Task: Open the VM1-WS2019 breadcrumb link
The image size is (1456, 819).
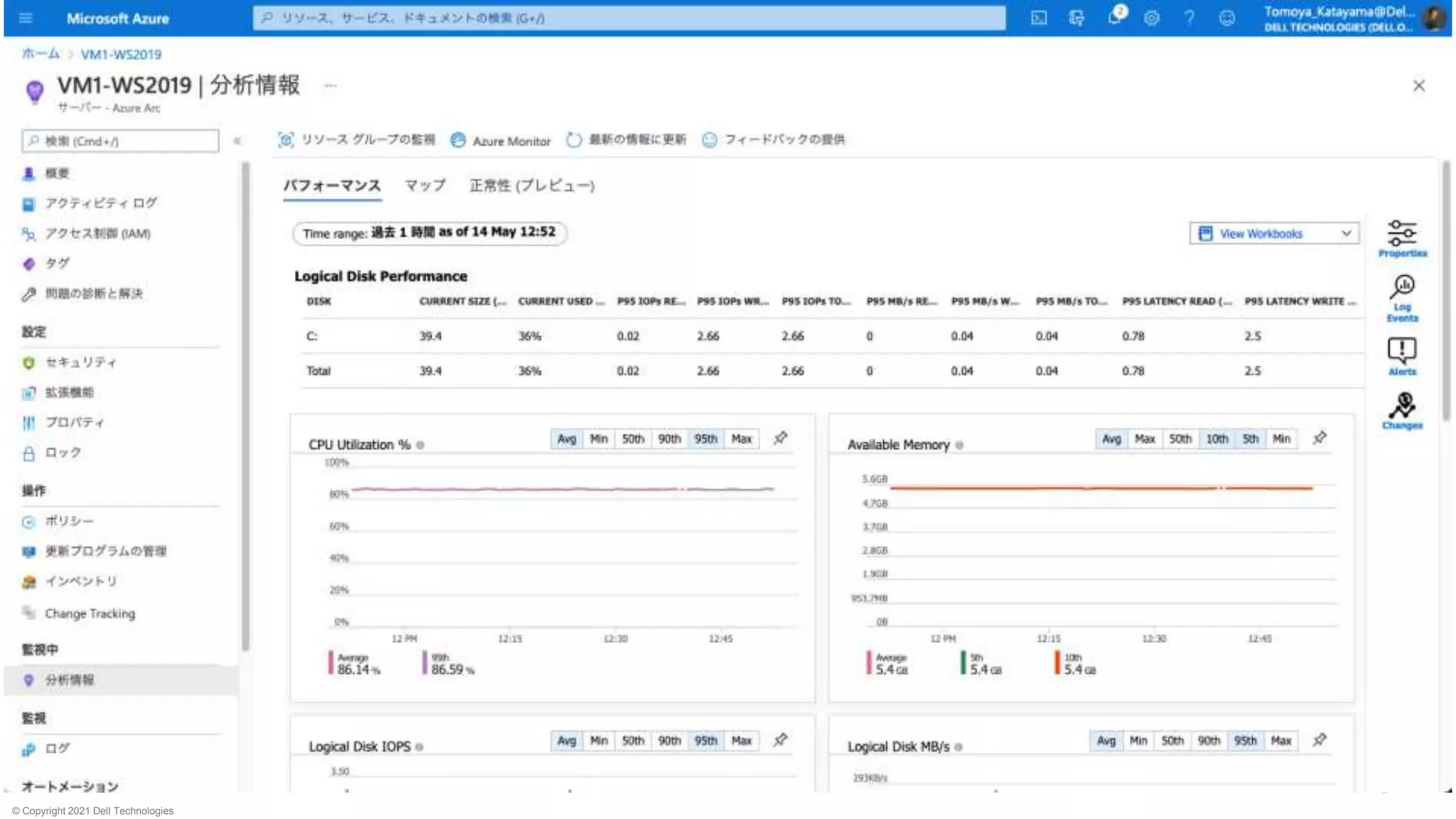Action: point(121,54)
